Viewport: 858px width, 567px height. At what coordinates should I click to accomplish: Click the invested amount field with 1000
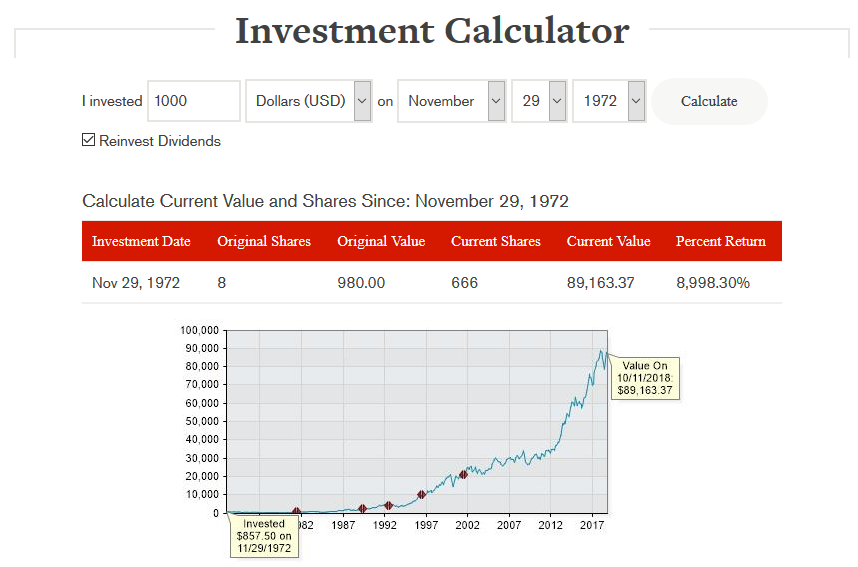coord(193,101)
